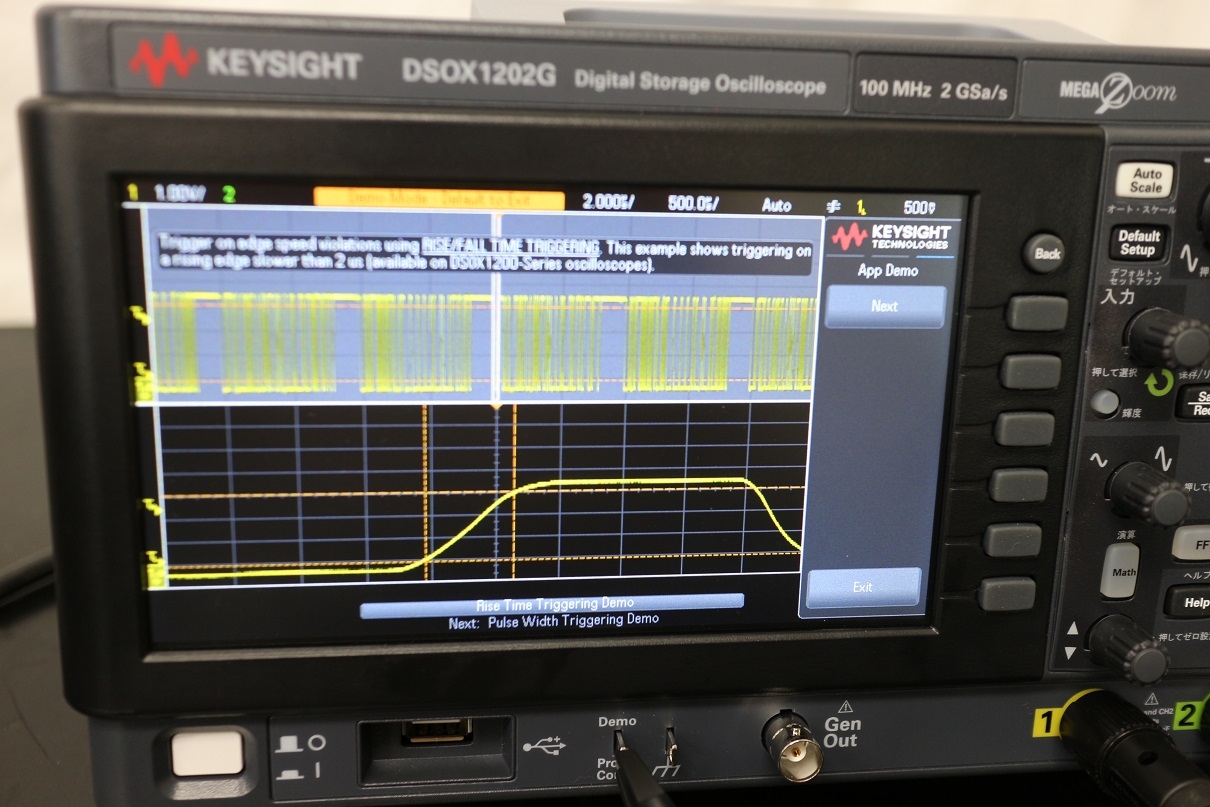The height and width of the screenshot is (807, 1210).
Task: Tap the Exit softkey on screen
Action: click(863, 587)
